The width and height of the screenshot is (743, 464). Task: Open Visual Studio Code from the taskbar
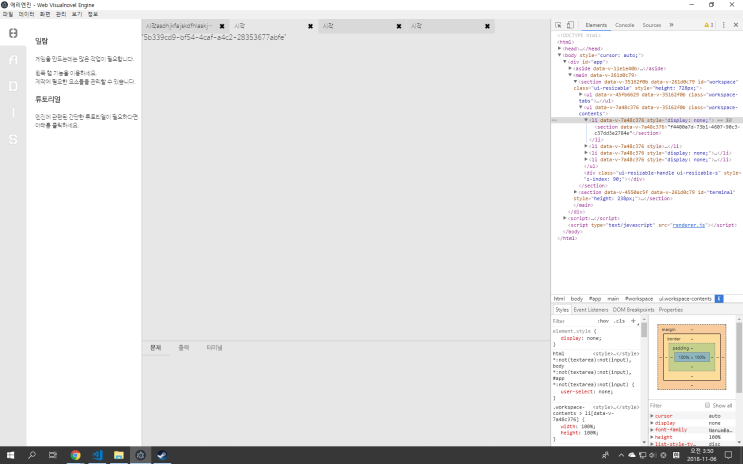coord(97,455)
